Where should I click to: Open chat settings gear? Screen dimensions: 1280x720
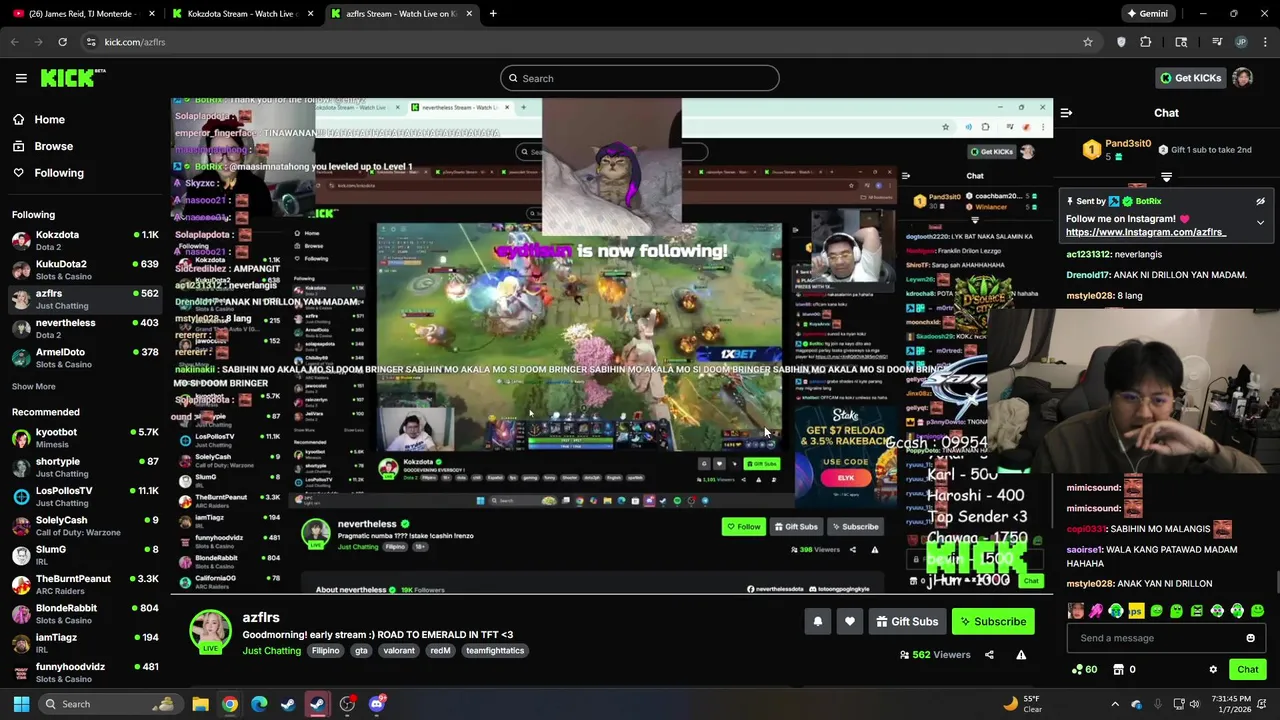point(1213,670)
